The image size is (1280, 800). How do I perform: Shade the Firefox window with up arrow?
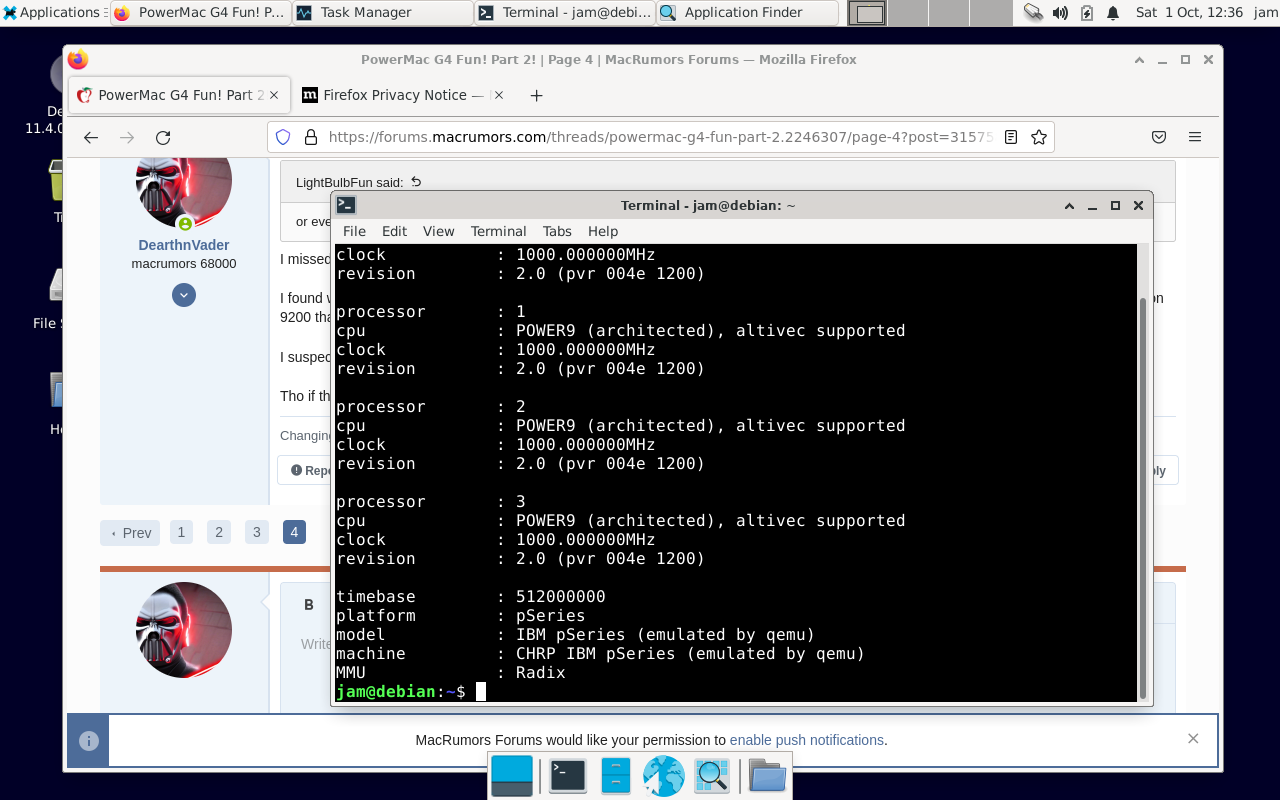click(1140, 59)
